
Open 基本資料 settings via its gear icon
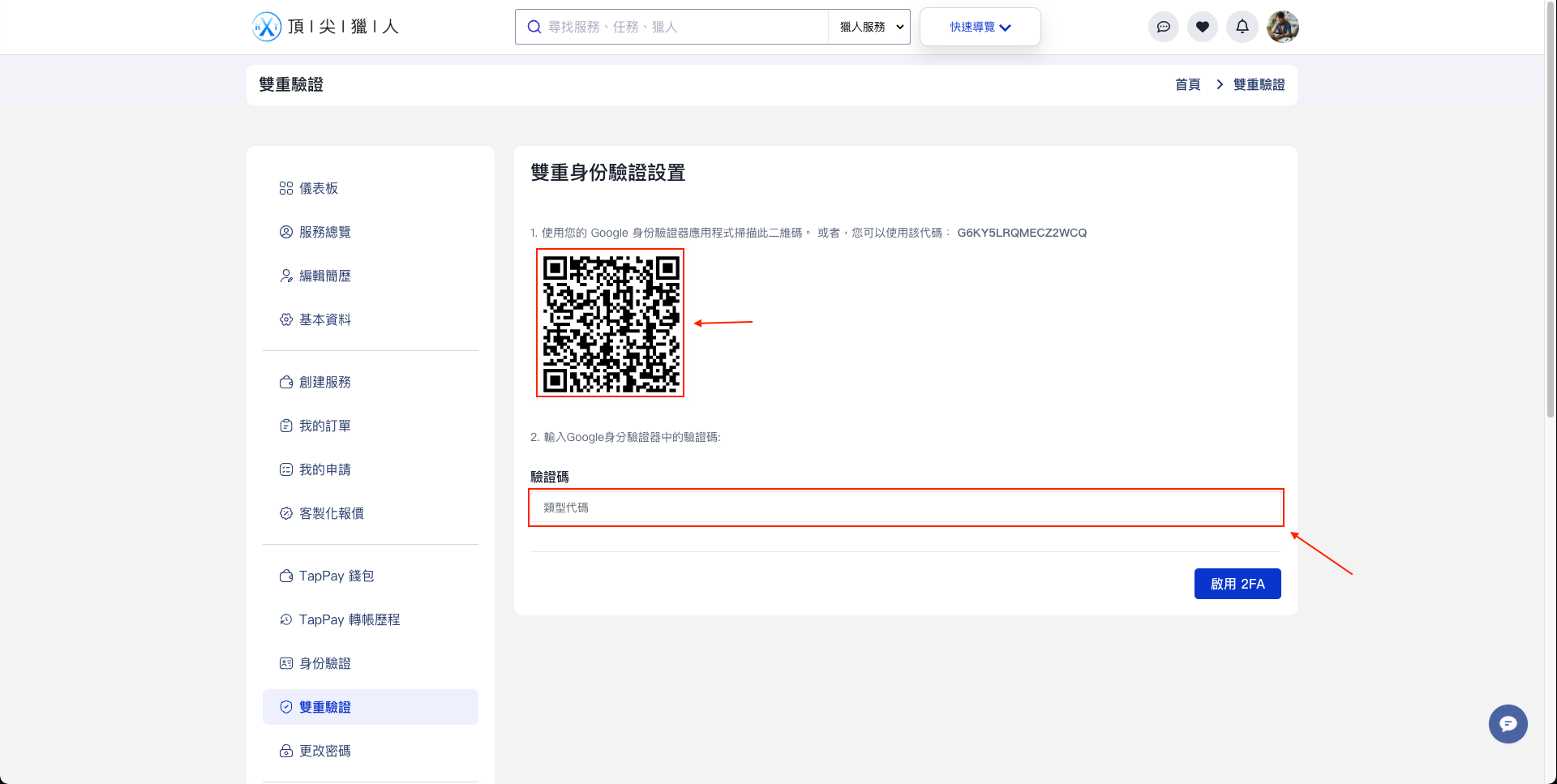[285, 319]
